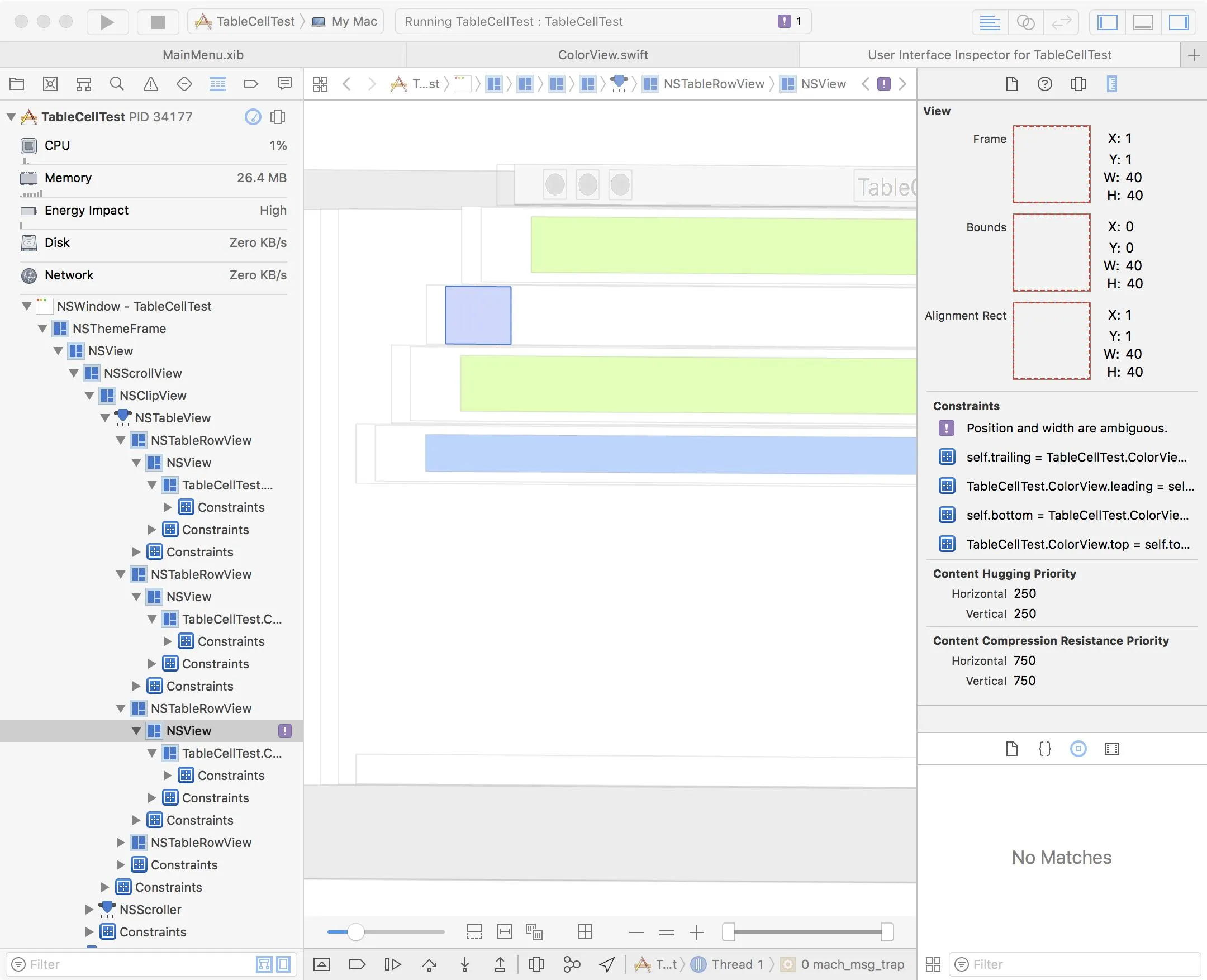Image resolution: width=1207 pixels, height=980 pixels.
Task: Toggle the Navigator panel visibility
Action: [1107, 22]
